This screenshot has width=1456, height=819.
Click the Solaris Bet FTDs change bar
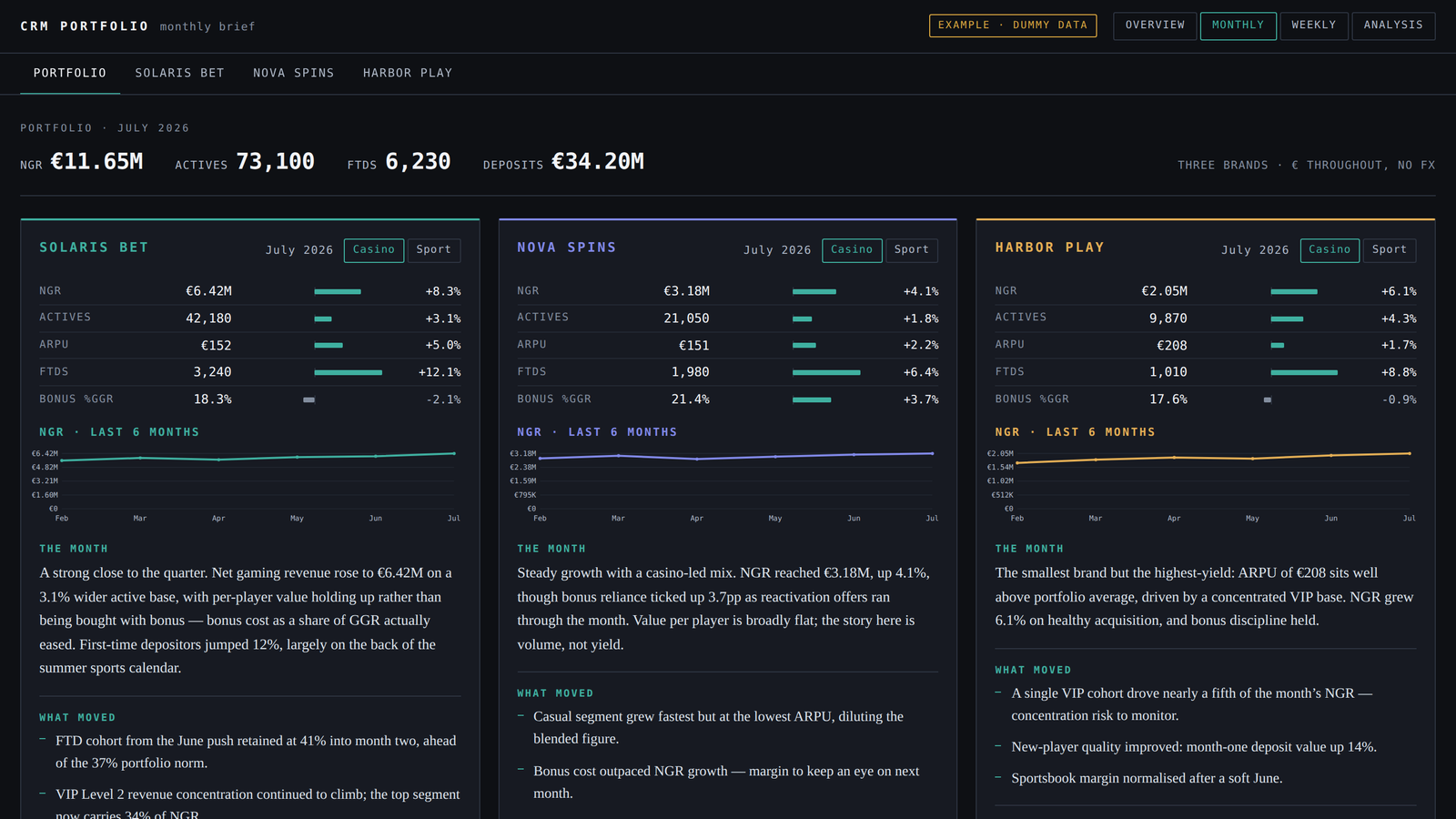pyautogui.click(x=349, y=372)
